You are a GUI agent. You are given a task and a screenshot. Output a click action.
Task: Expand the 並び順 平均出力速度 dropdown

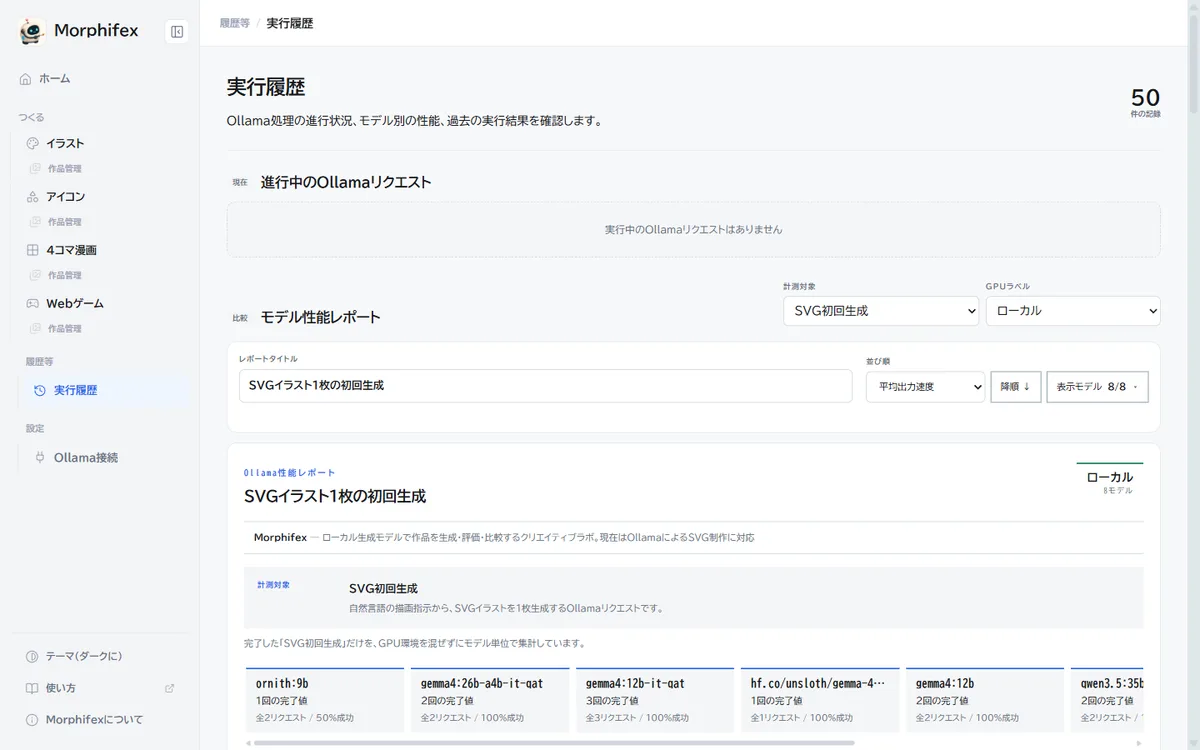(x=925, y=387)
